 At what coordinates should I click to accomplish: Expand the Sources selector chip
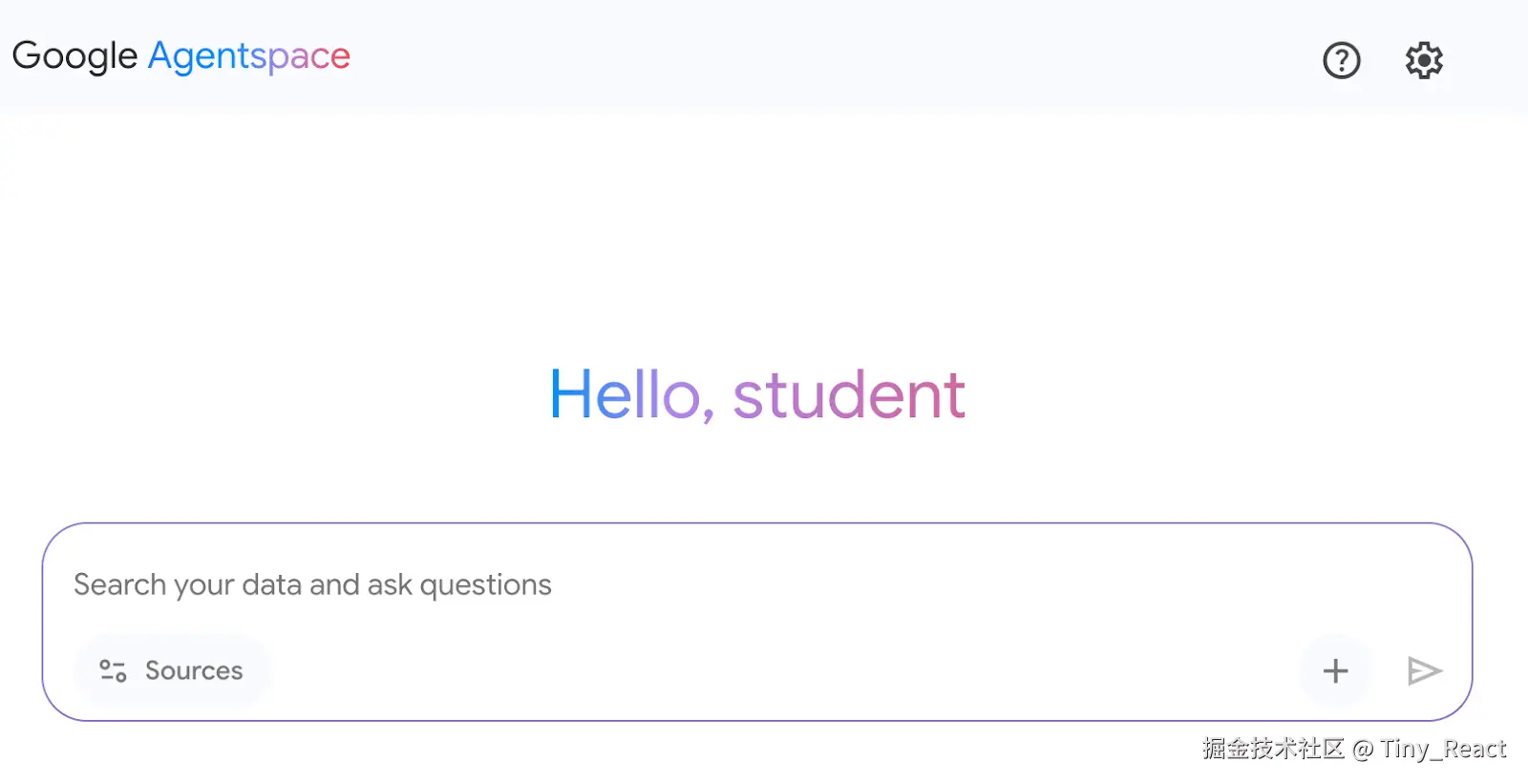click(x=172, y=670)
